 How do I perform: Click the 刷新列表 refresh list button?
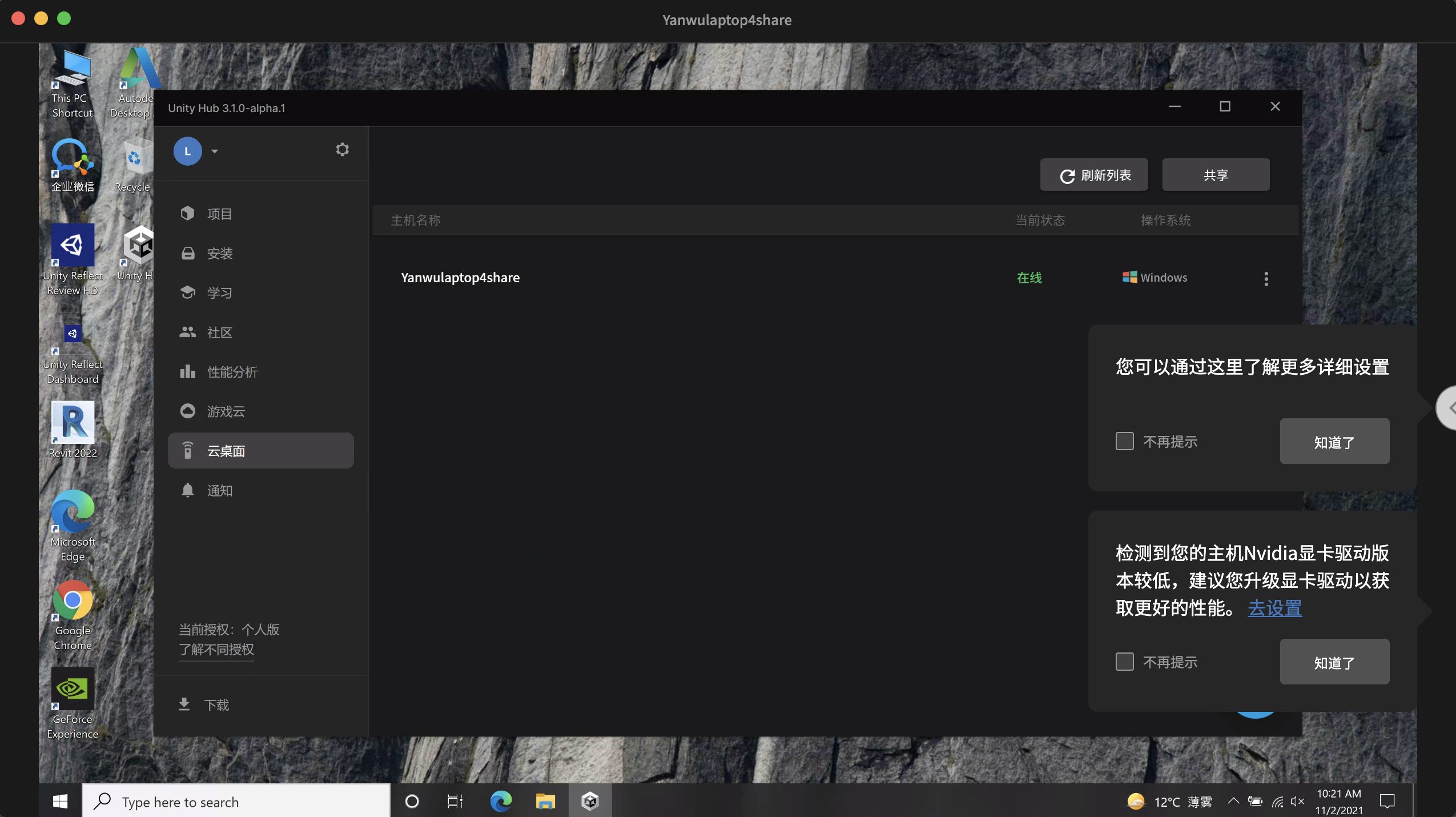click(1093, 175)
